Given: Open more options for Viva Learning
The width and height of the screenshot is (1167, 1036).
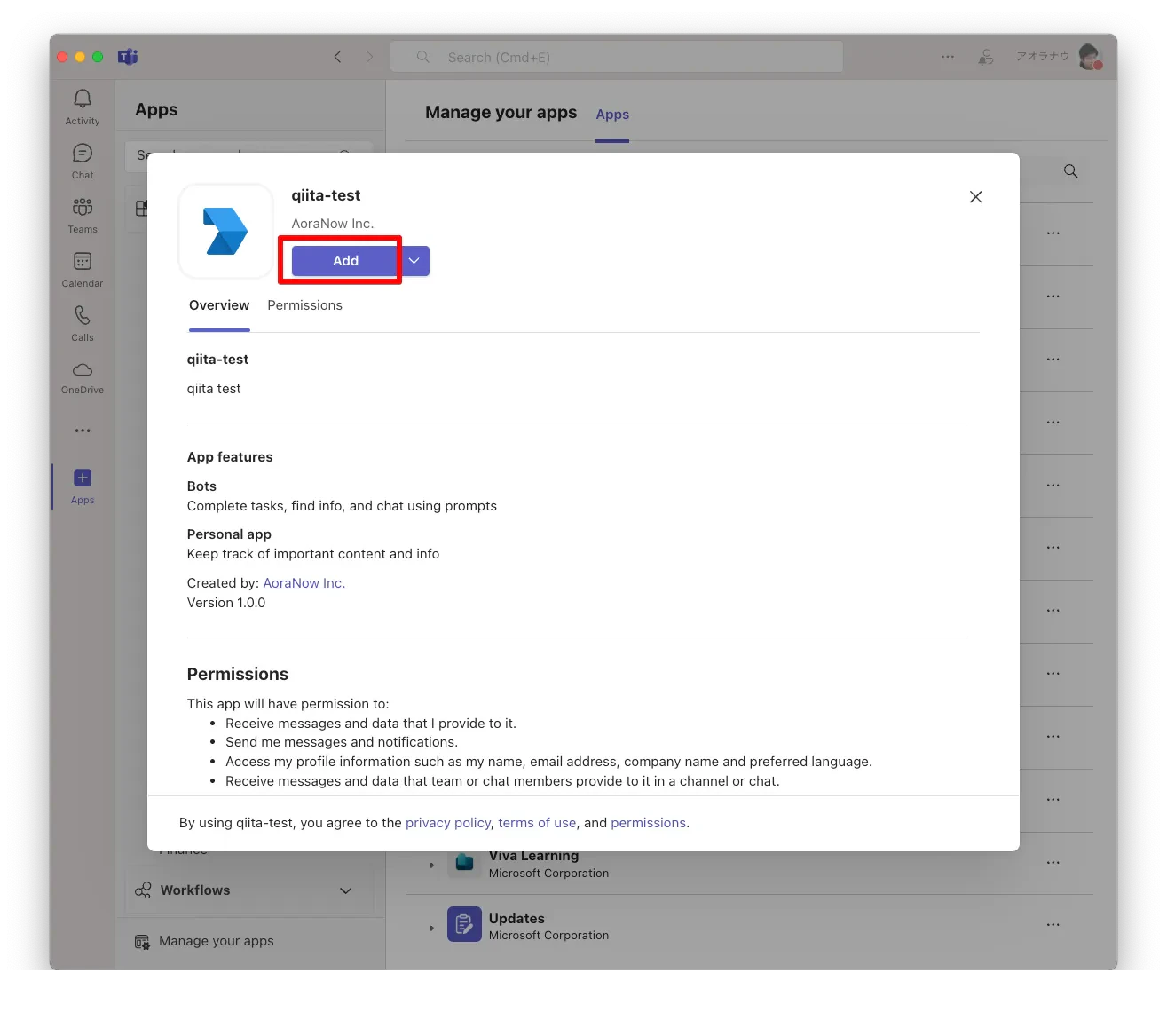Looking at the screenshot, I should point(1053,863).
